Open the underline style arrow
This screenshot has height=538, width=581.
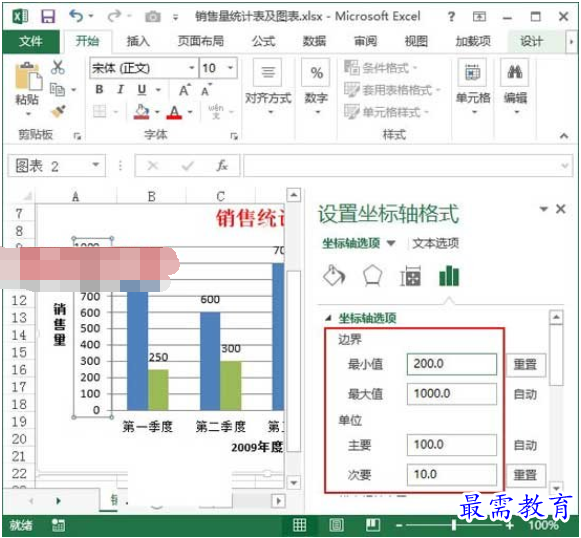tap(158, 90)
